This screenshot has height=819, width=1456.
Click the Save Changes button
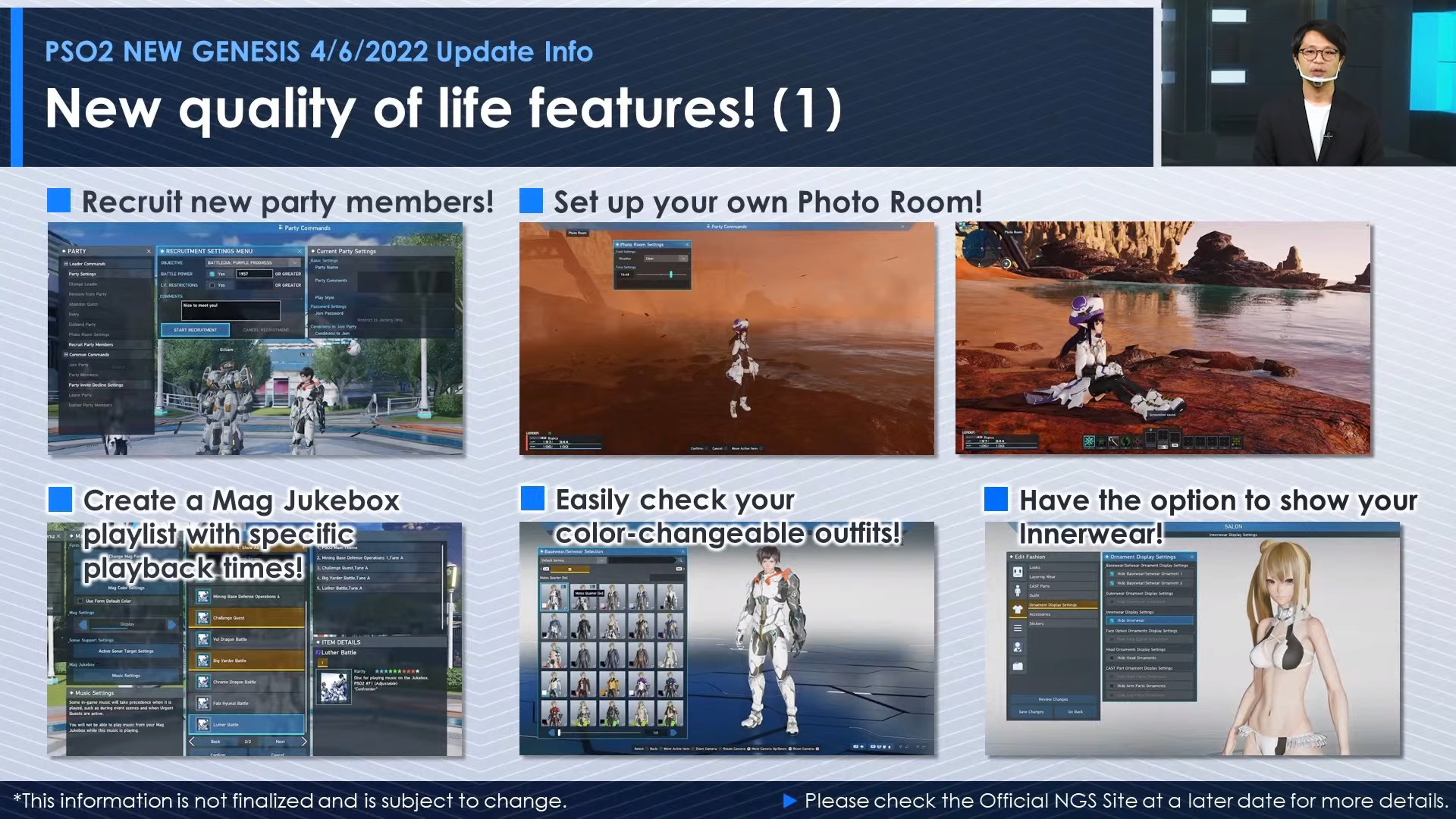coord(1031,712)
